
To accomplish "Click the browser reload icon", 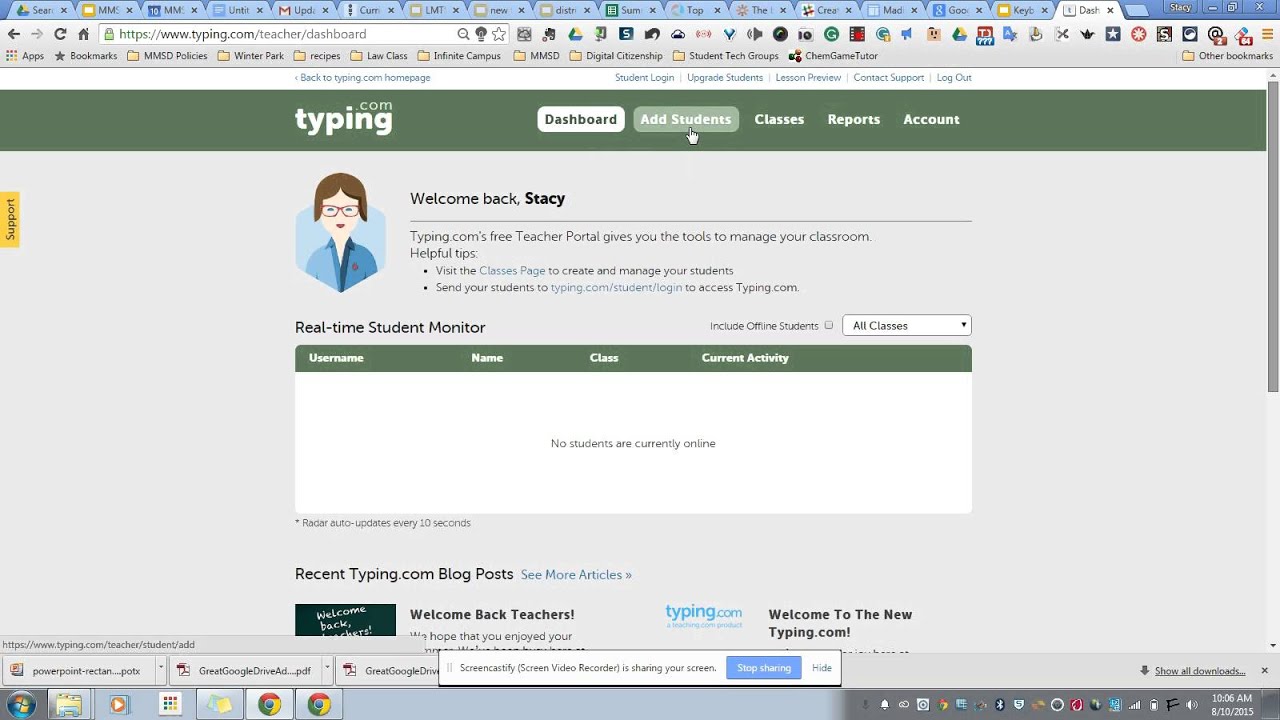I will click(x=60, y=34).
